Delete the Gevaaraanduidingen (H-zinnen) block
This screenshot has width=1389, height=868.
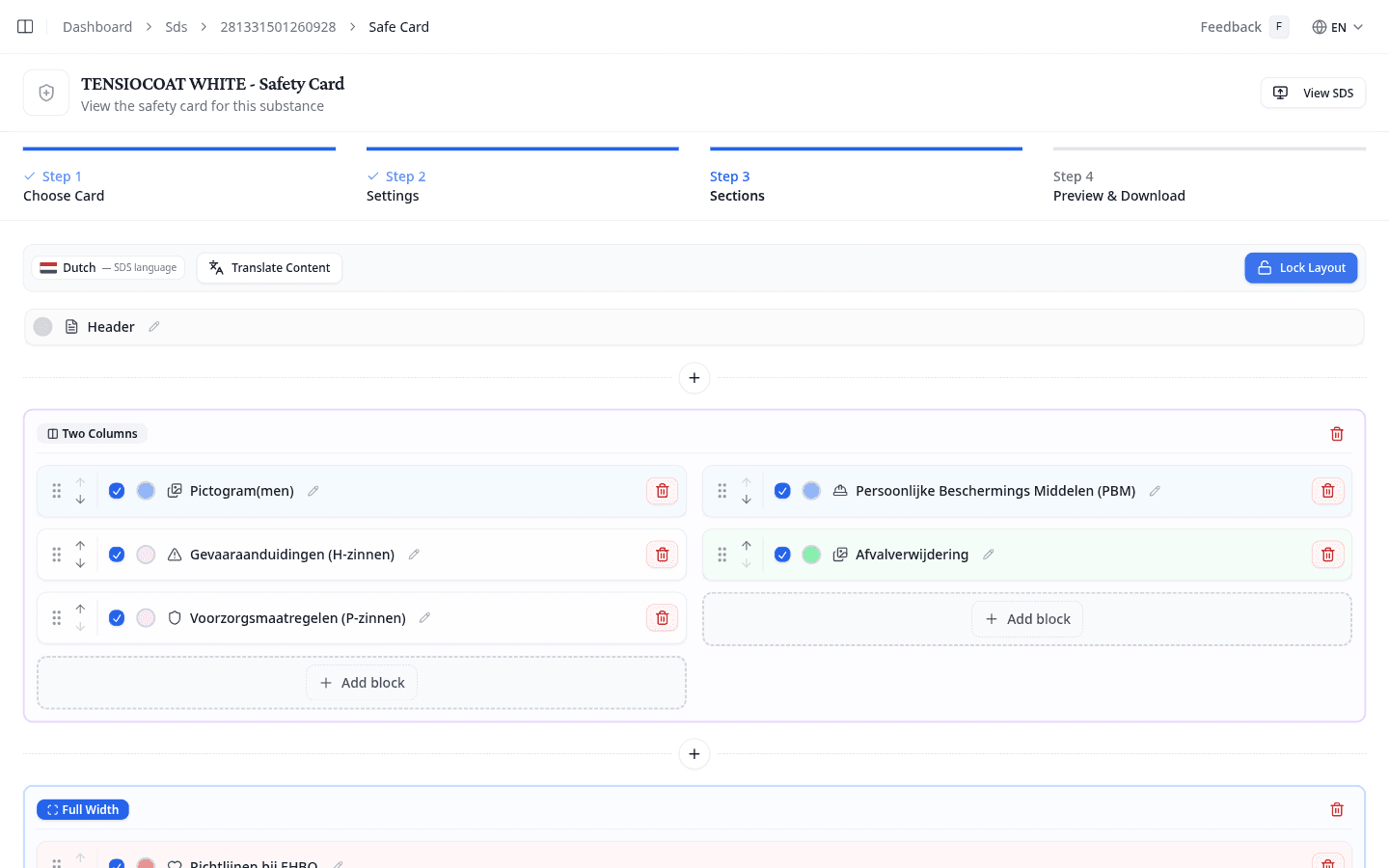(x=663, y=555)
